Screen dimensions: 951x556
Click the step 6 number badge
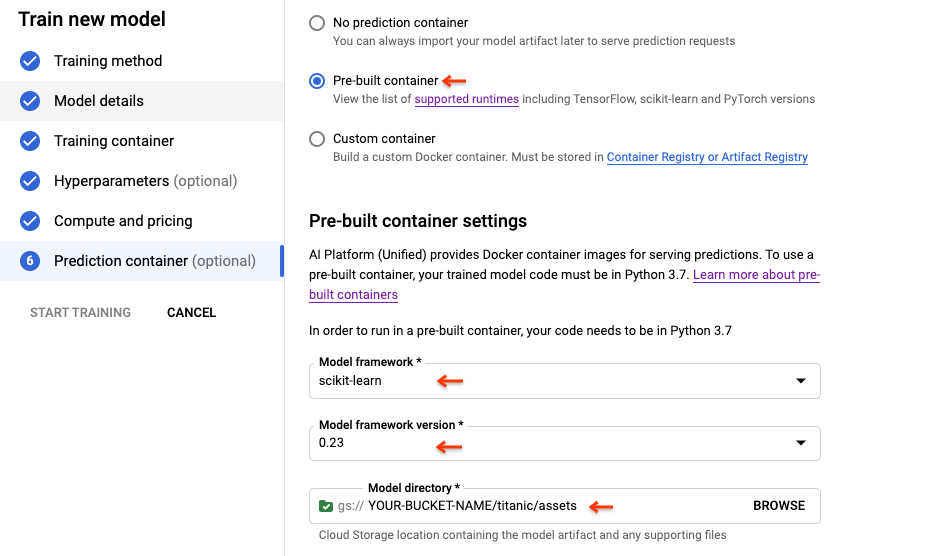coord(30,261)
